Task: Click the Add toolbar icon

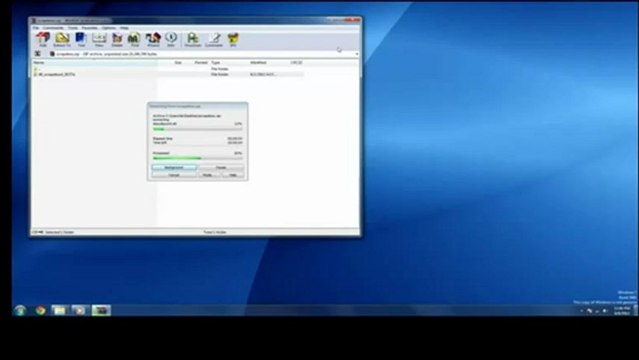Action: pyautogui.click(x=43, y=39)
